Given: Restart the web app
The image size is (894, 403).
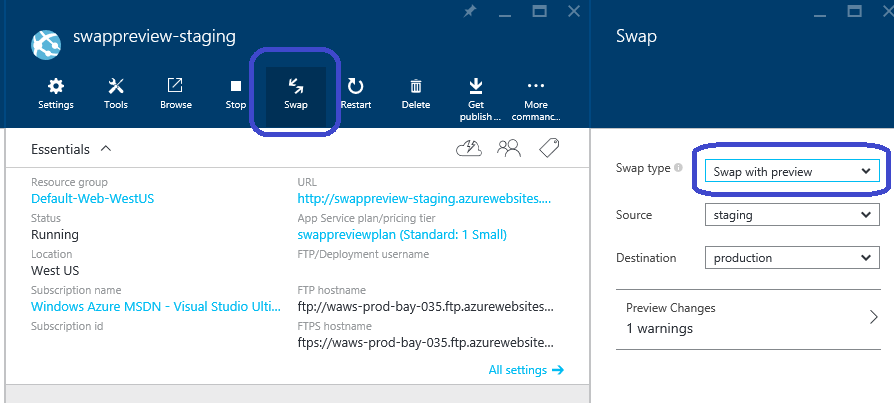Looking at the screenshot, I should 356,94.
